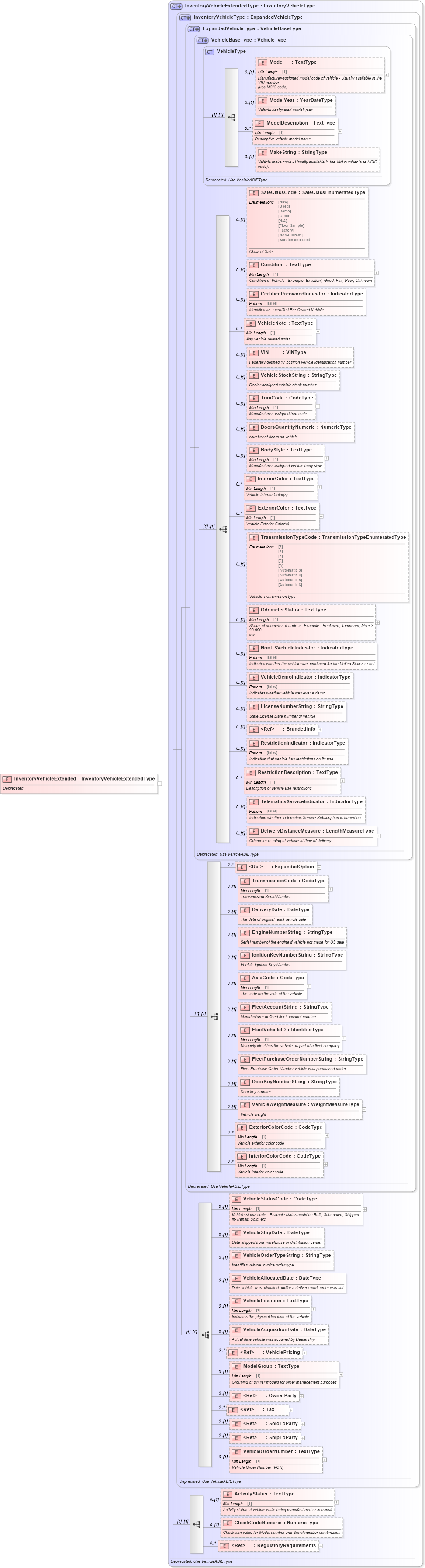The width and height of the screenshot is (425, 1568).
Task: Expand the BodyStyle element
Action: (326, 458)
